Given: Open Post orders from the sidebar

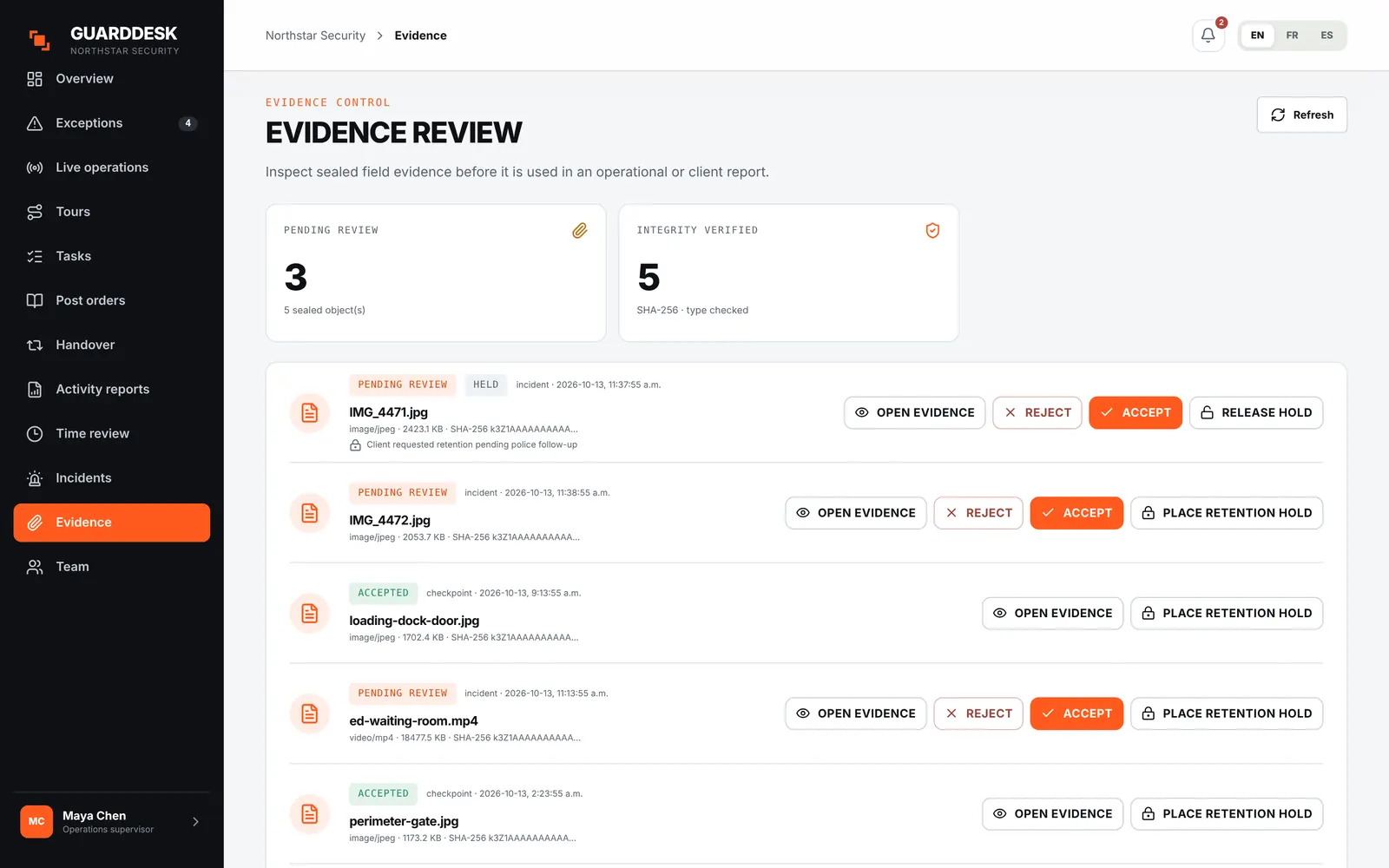Looking at the screenshot, I should point(112,300).
